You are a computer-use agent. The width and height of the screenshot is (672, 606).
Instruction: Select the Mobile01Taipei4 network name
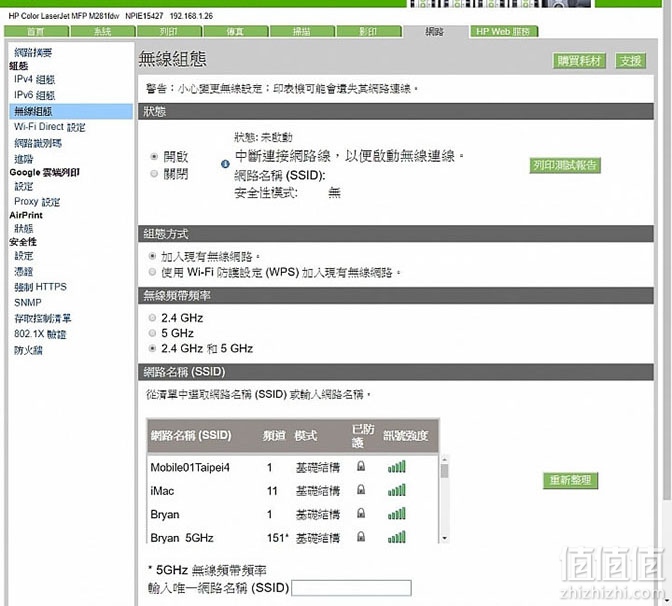(x=190, y=467)
